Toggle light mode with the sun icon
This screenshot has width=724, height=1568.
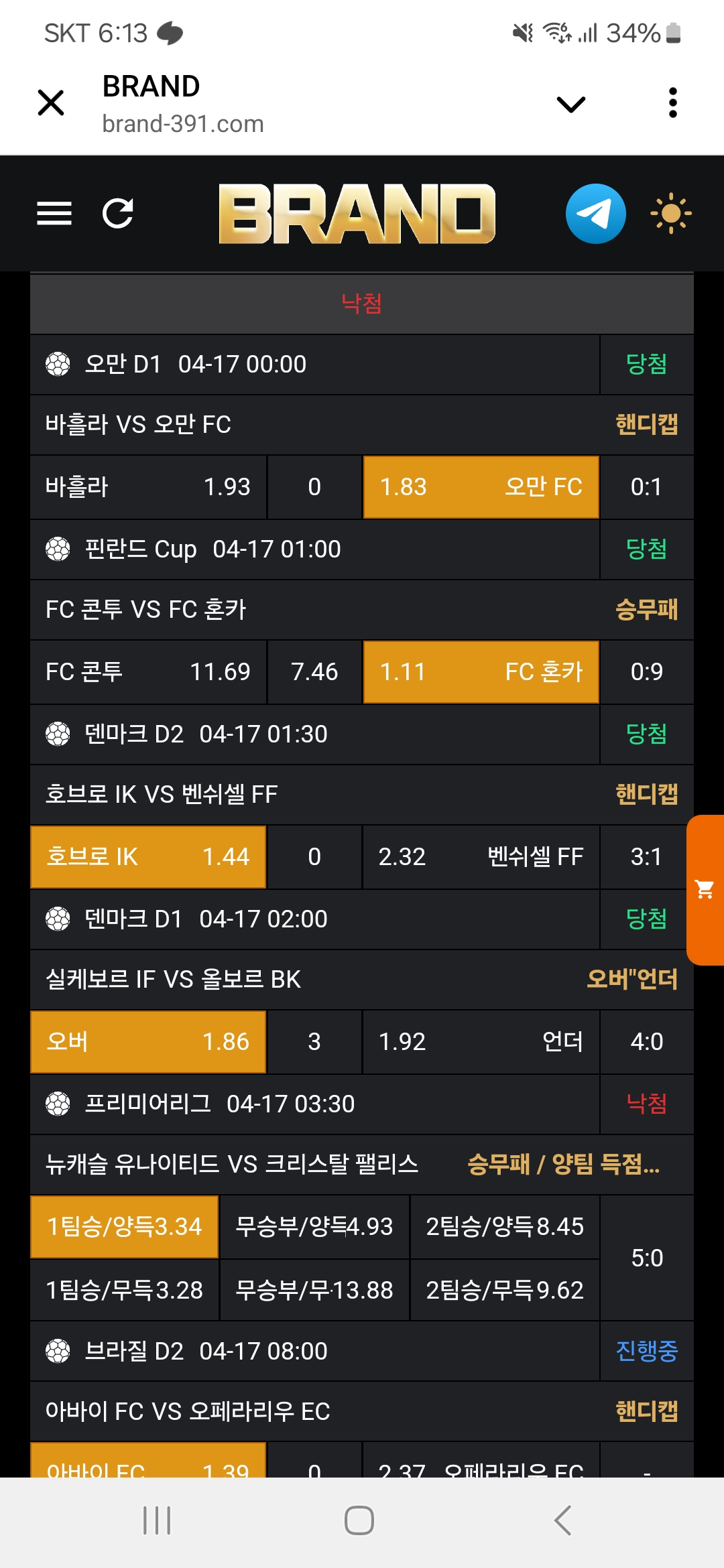(x=670, y=214)
